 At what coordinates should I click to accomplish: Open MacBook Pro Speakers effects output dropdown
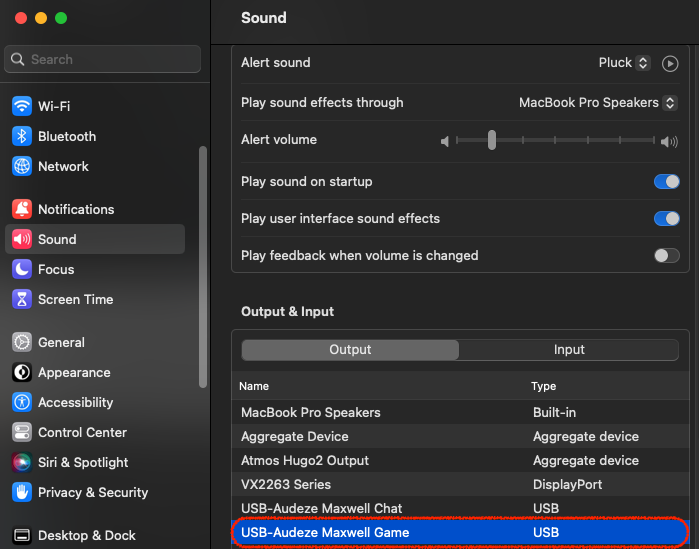[x=598, y=102]
